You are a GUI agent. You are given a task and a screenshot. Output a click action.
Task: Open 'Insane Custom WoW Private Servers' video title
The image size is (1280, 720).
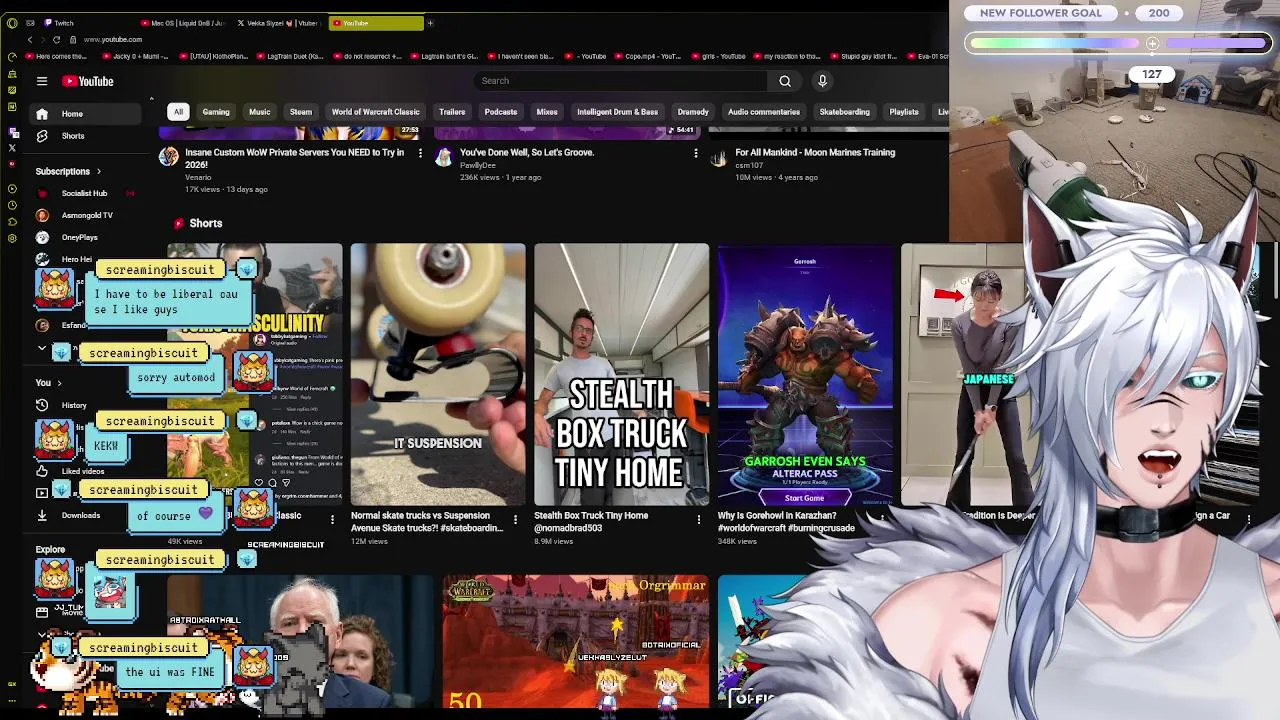[x=294, y=158]
